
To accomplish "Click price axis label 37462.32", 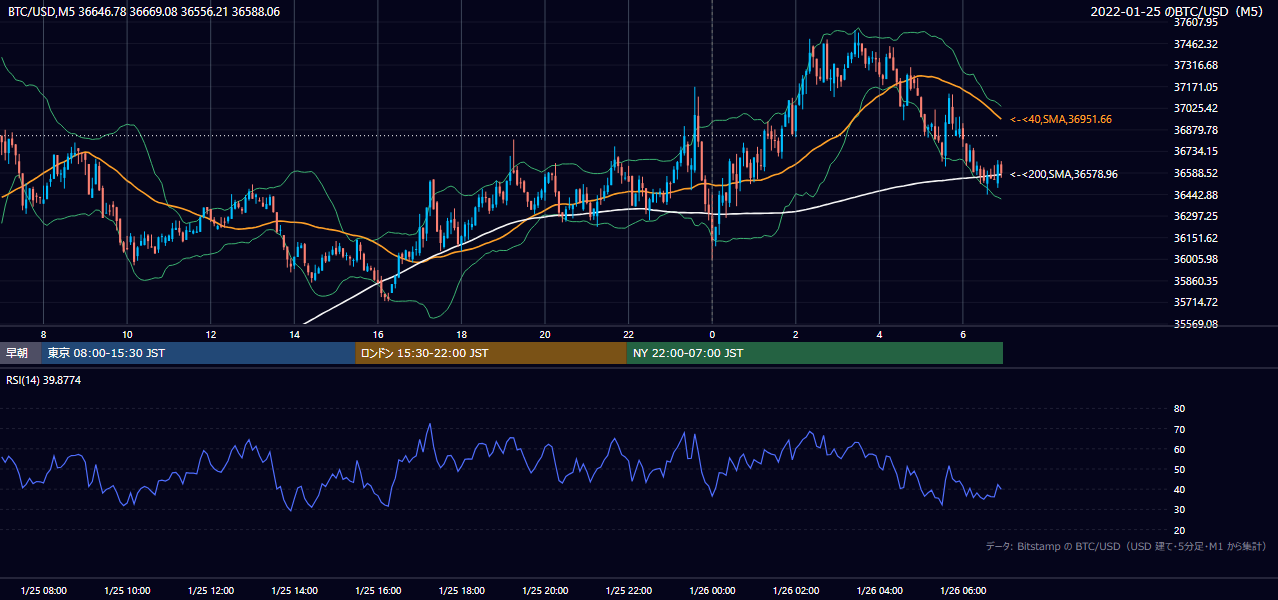I will 1196,44.
